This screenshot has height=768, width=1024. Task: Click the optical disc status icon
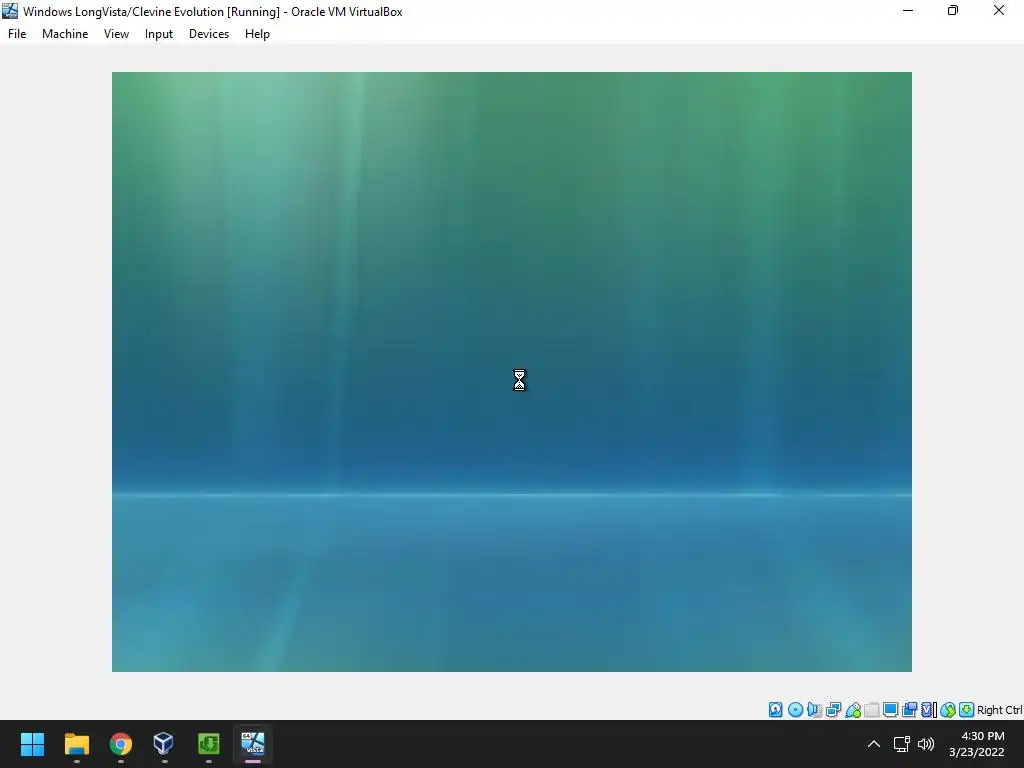[795, 710]
